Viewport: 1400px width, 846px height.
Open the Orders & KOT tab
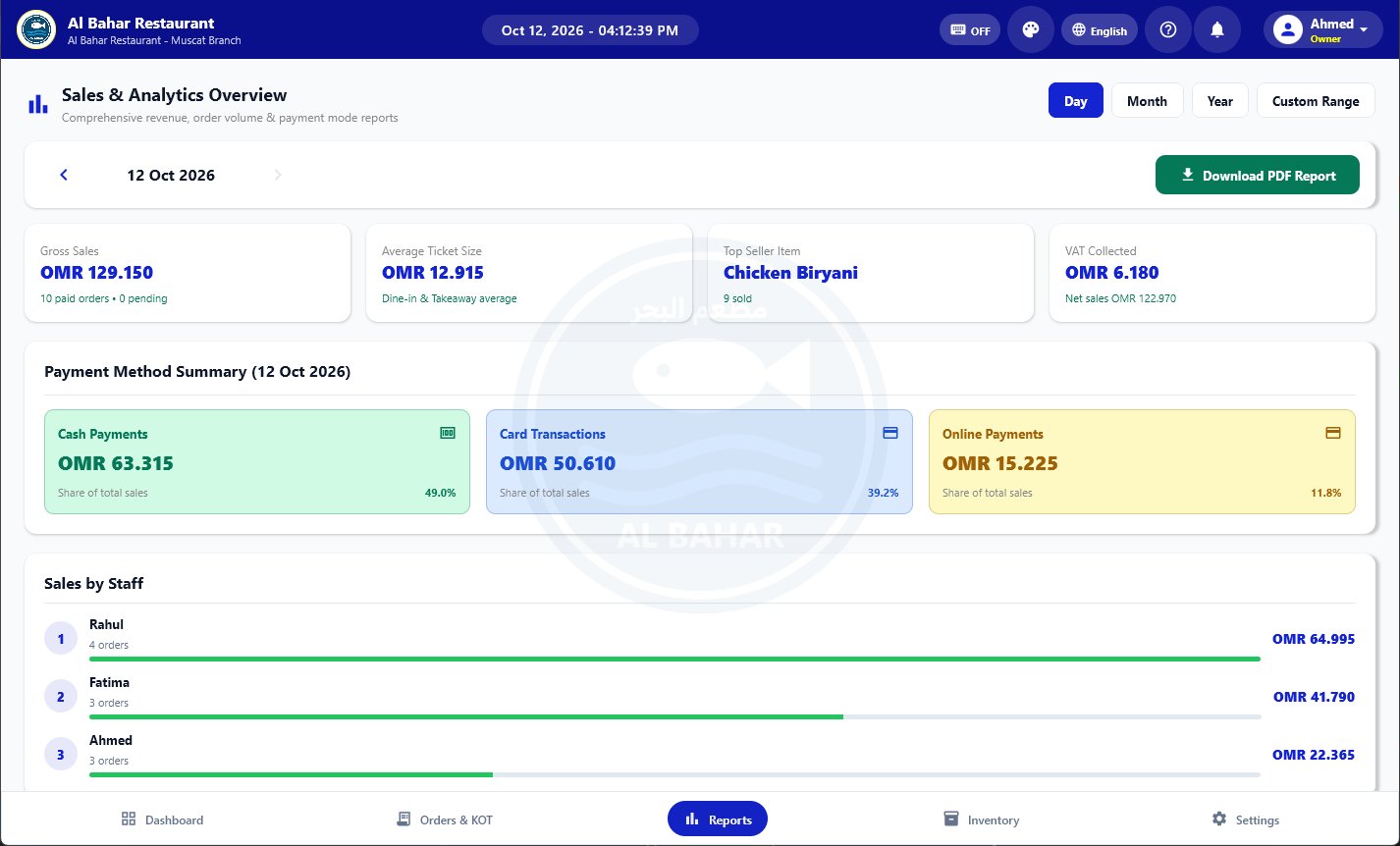[x=445, y=820]
